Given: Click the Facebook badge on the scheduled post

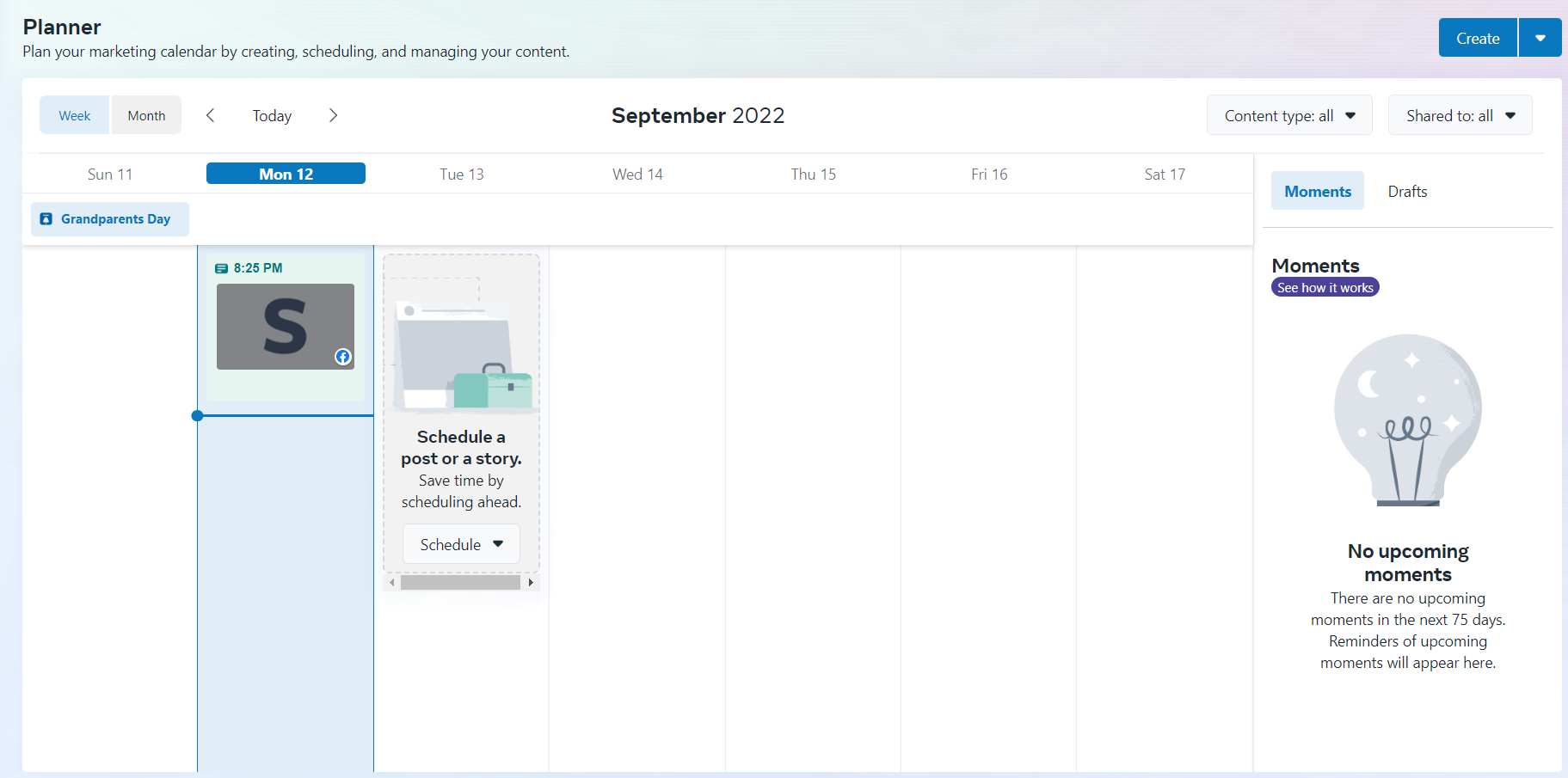Looking at the screenshot, I should tap(342, 357).
